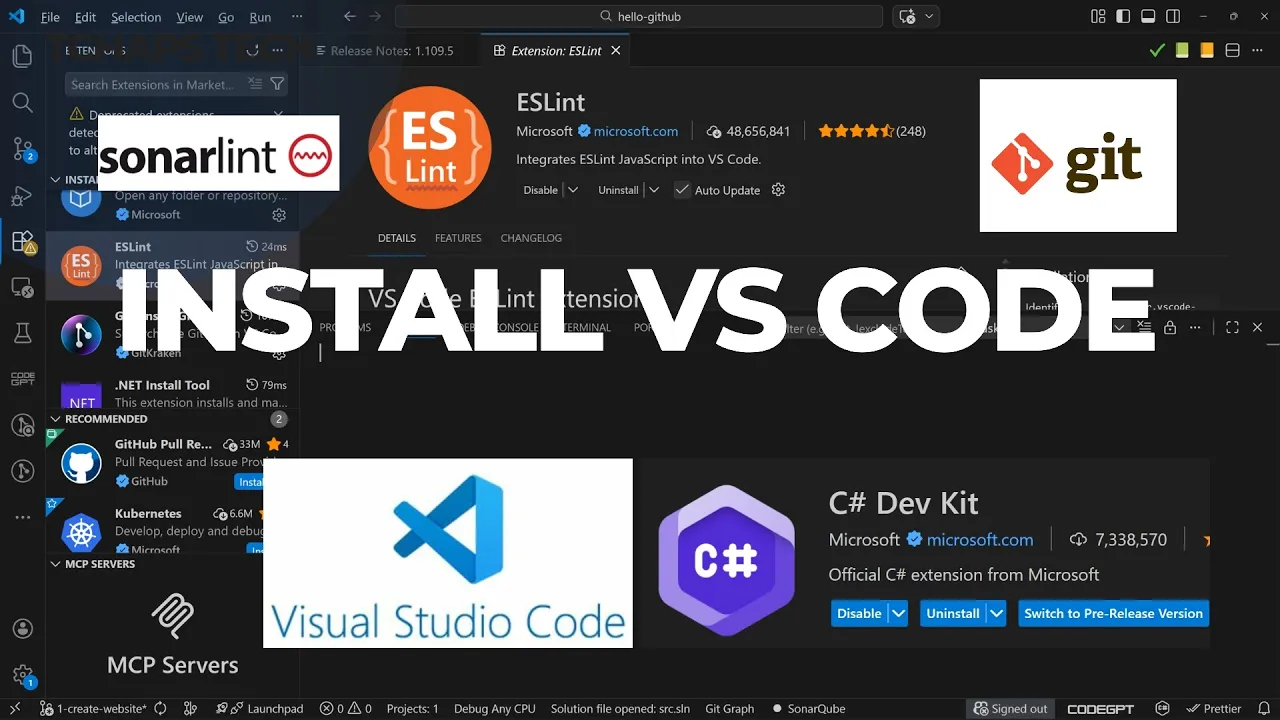This screenshot has width=1280, height=720.
Task: Collapse the RECOMMENDED section
Action: pyautogui.click(x=56, y=419)
